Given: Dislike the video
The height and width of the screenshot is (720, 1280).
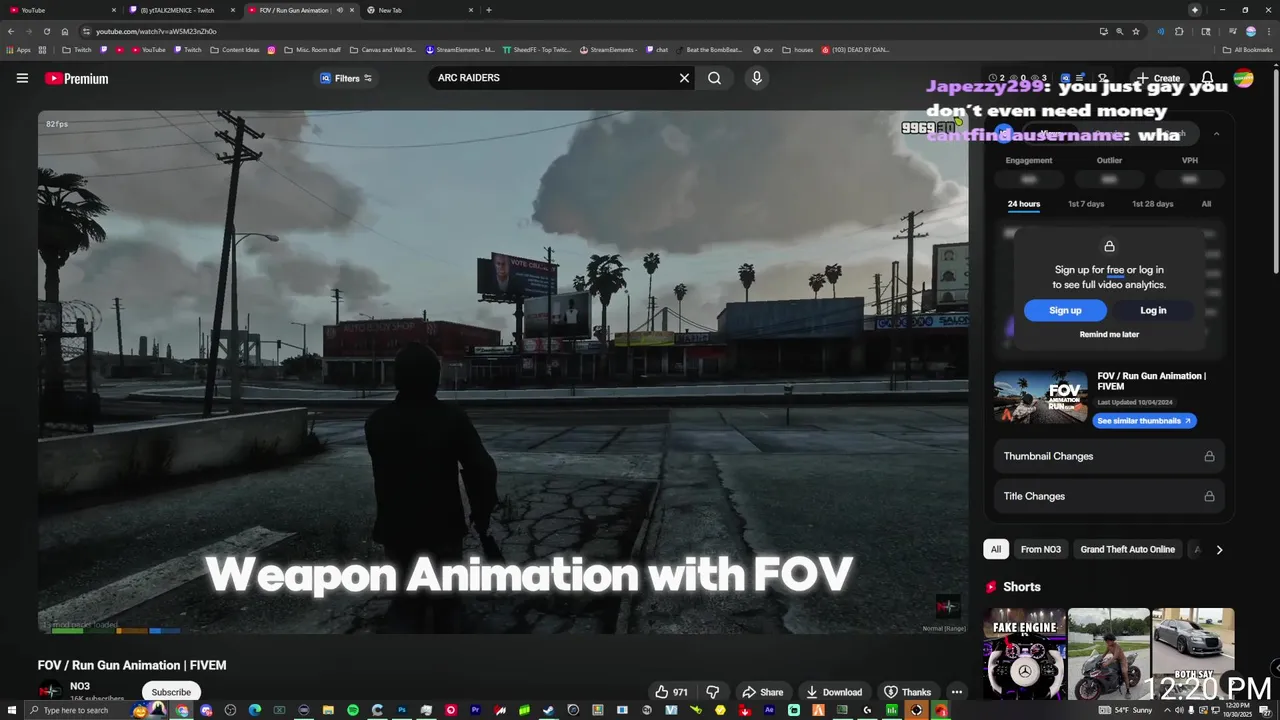Looking at the screenshot, I should pyautogui.click(x=713, y=692).
